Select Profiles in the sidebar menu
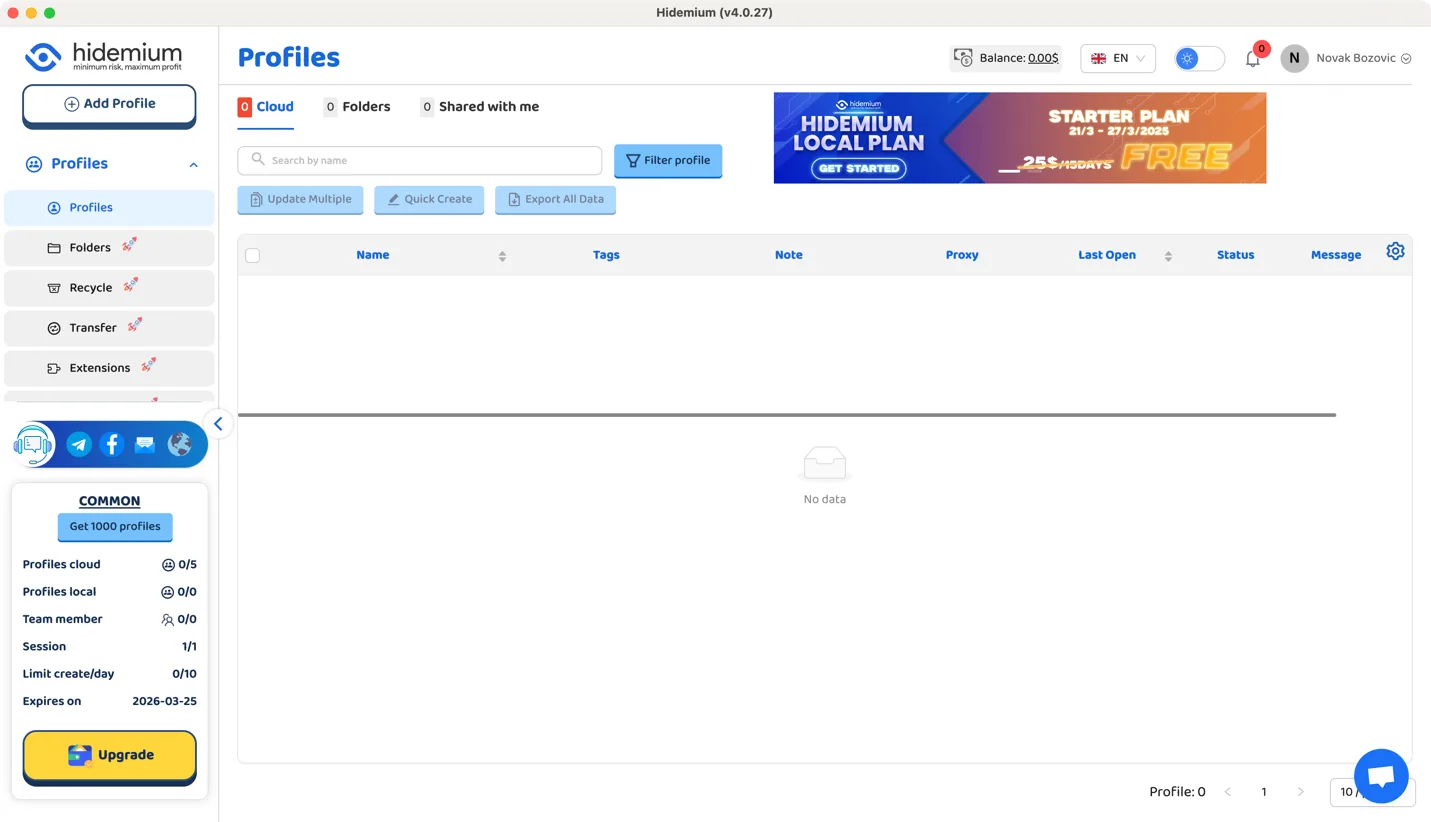 tap(109, 208)
